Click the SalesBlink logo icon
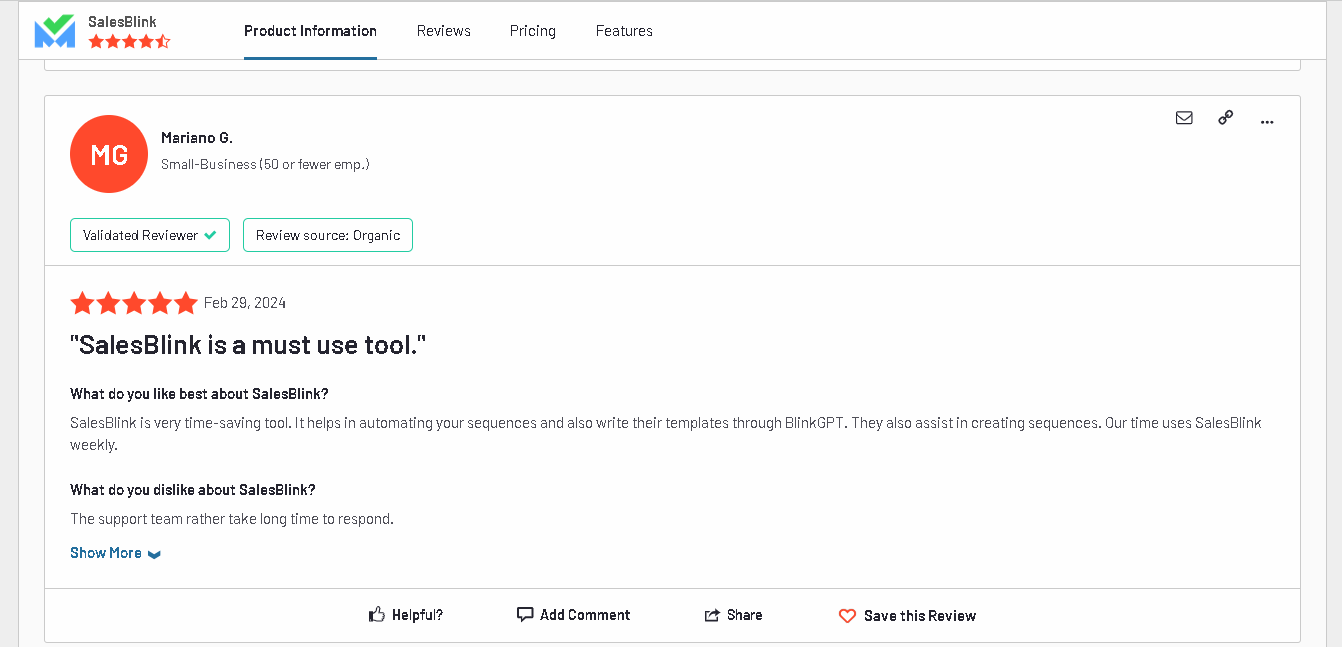1342x647 pixels. (x=55, y=31)
